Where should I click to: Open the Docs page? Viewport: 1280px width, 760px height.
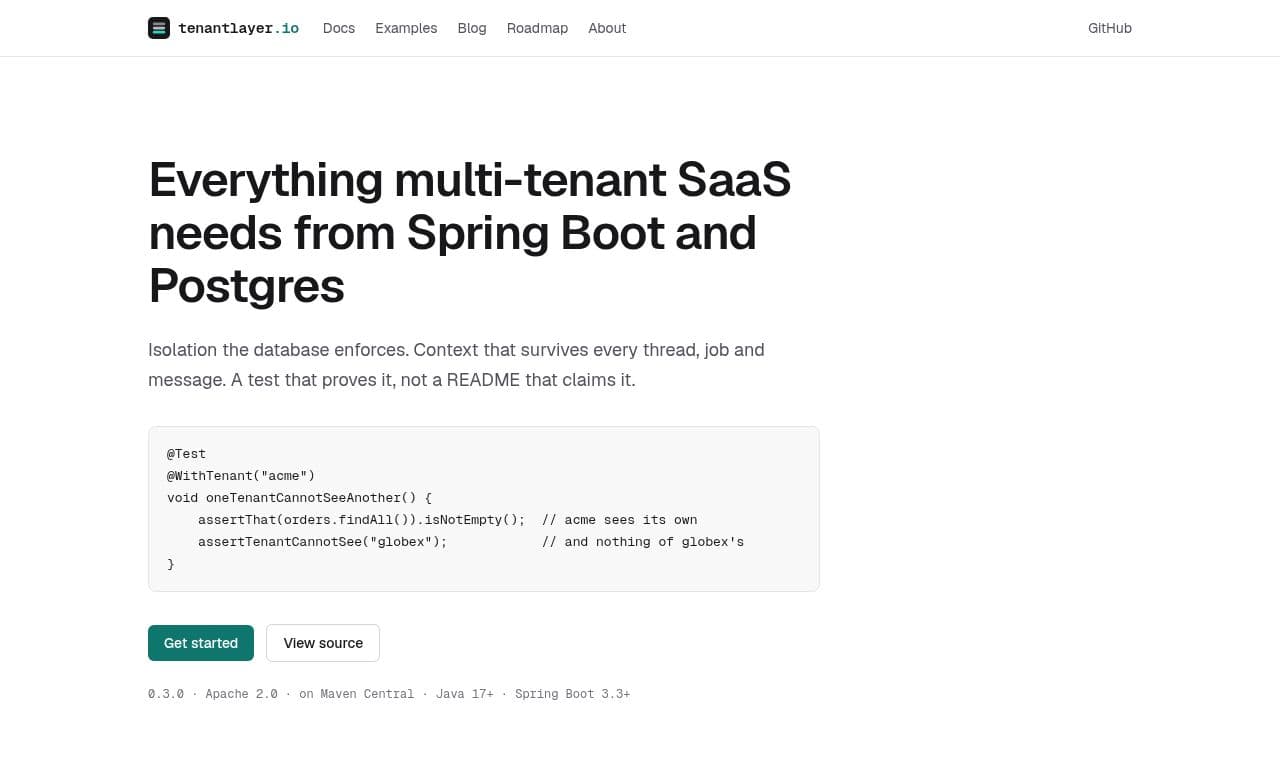pyautogui.click(x=339, y=28)
